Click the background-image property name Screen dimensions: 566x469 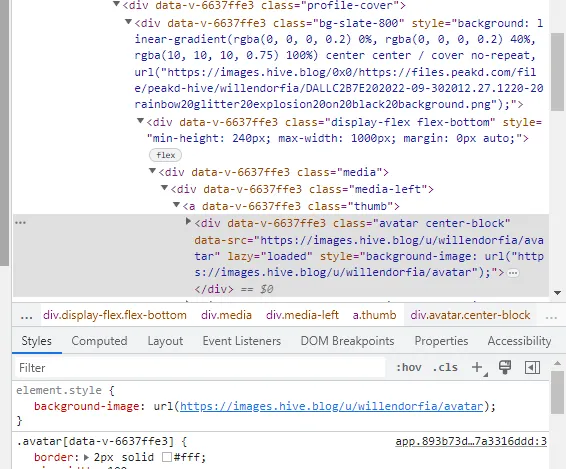[87, 406]
